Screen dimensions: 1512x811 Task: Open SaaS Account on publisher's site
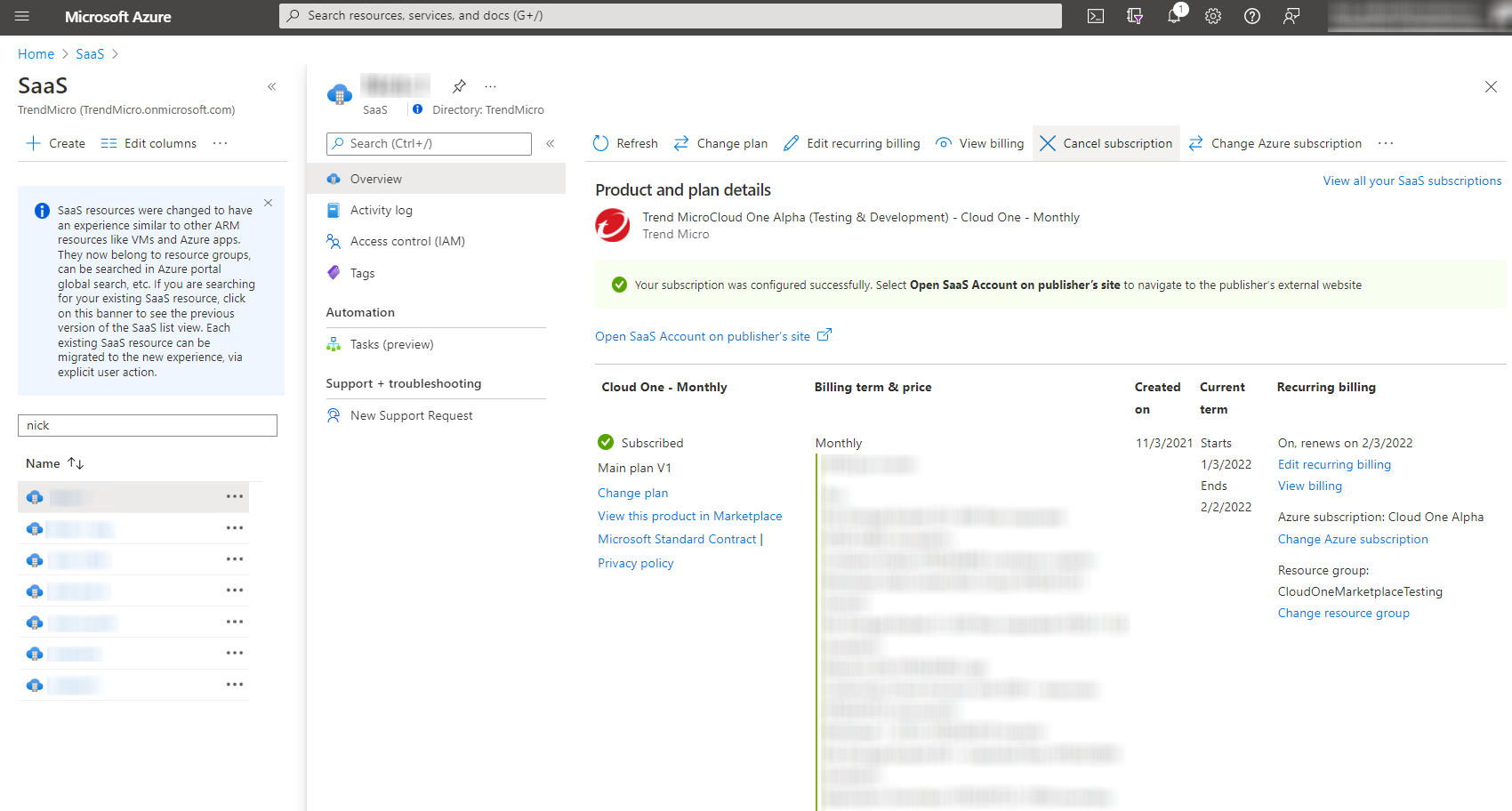[x=713, y=336]
